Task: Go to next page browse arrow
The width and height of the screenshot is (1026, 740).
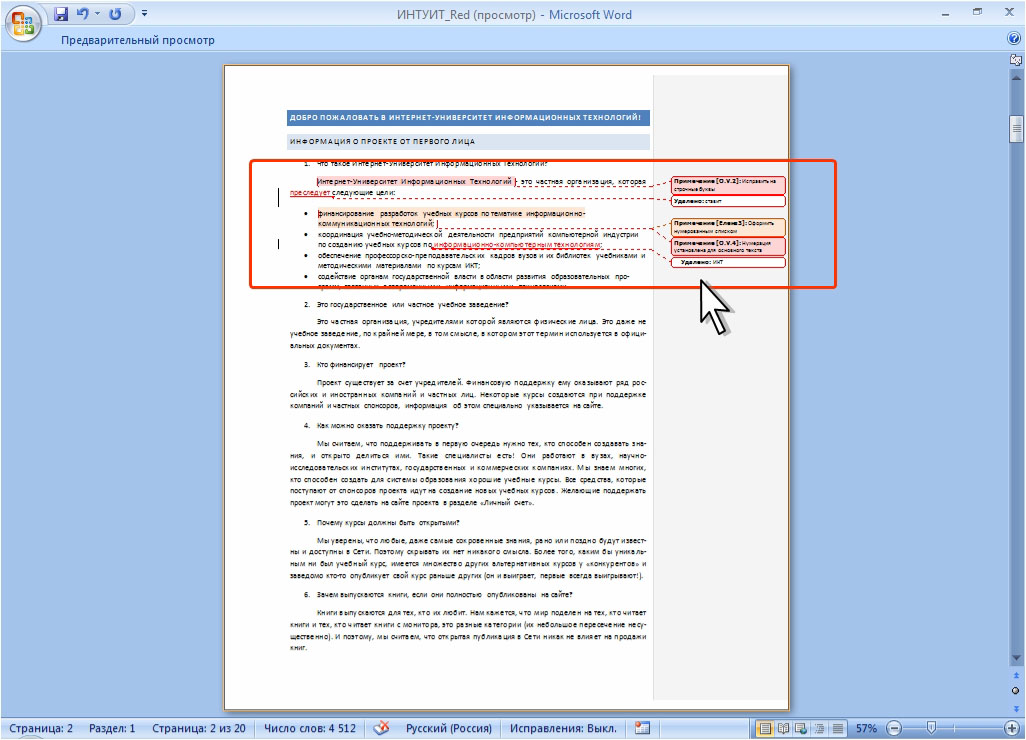Action: click(1016, 708)
